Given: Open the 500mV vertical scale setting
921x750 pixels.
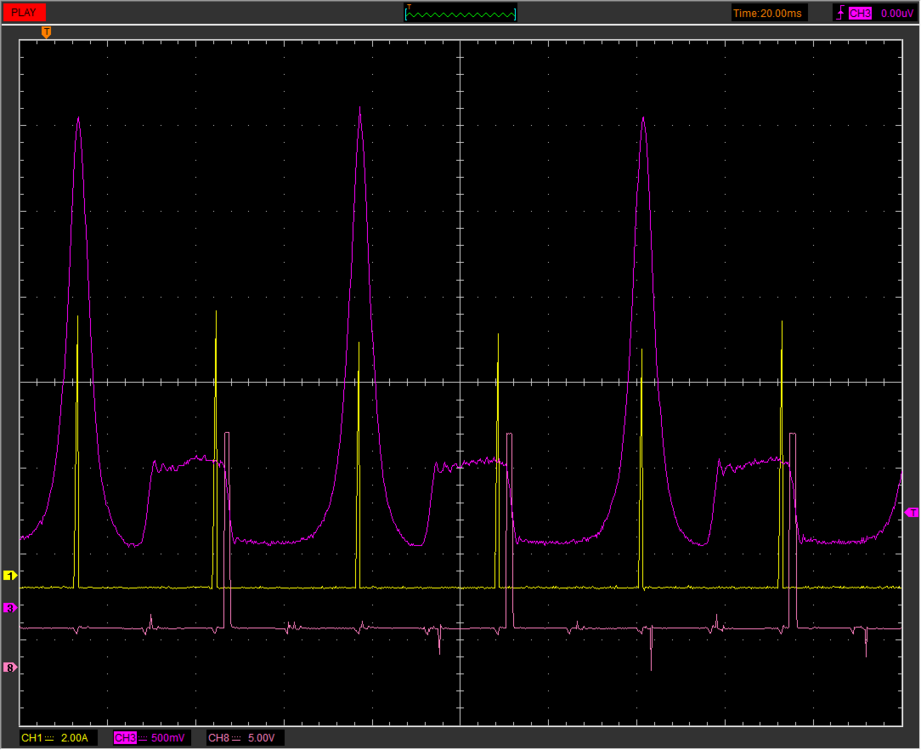Looking at the screenshot, I should [x=167, y=738].
